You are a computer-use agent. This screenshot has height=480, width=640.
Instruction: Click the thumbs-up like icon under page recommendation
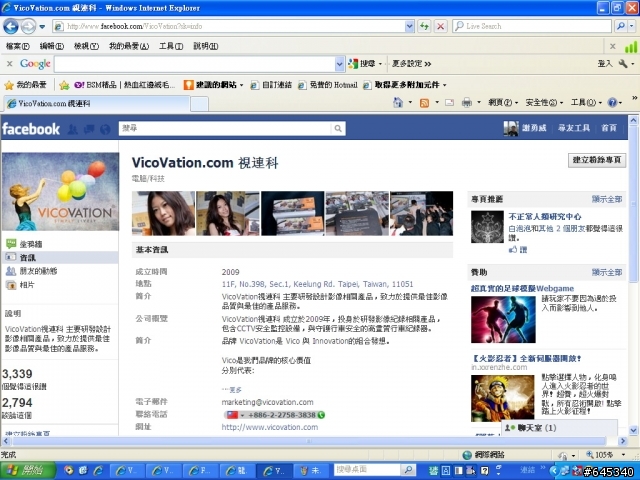(x=513, y=249)
